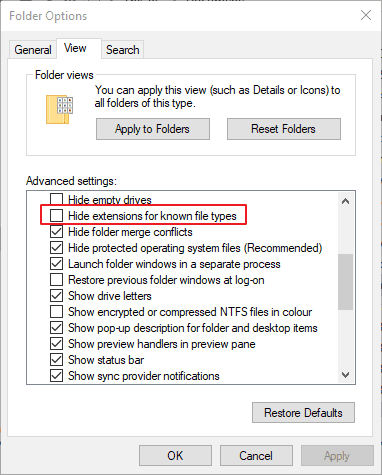Uncheck Hide protected operating system files
Screen dimensions: 382x475
pyautogui.click(x=56, y=247)
